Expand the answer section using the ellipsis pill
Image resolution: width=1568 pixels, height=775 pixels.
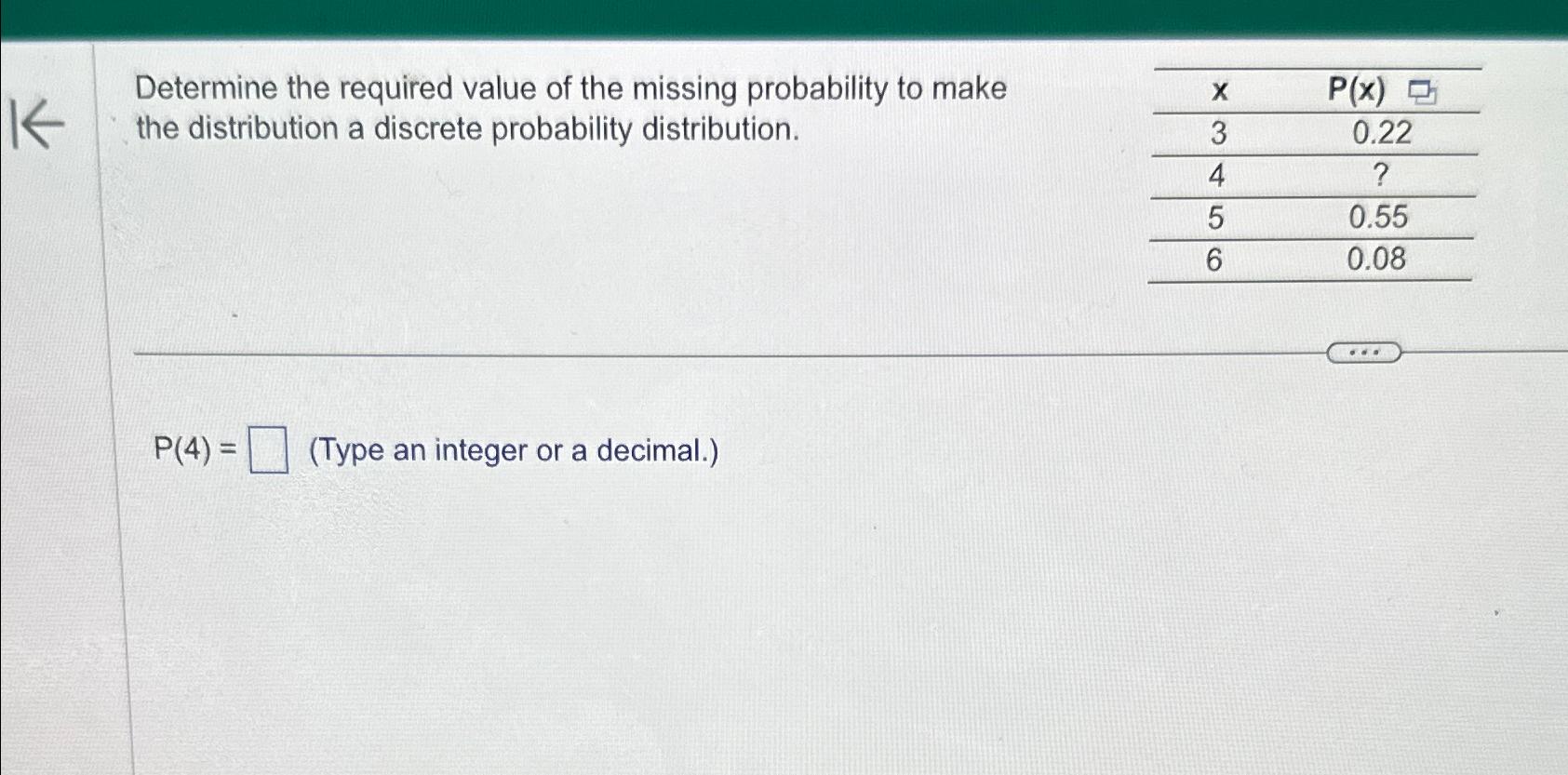1363,352
